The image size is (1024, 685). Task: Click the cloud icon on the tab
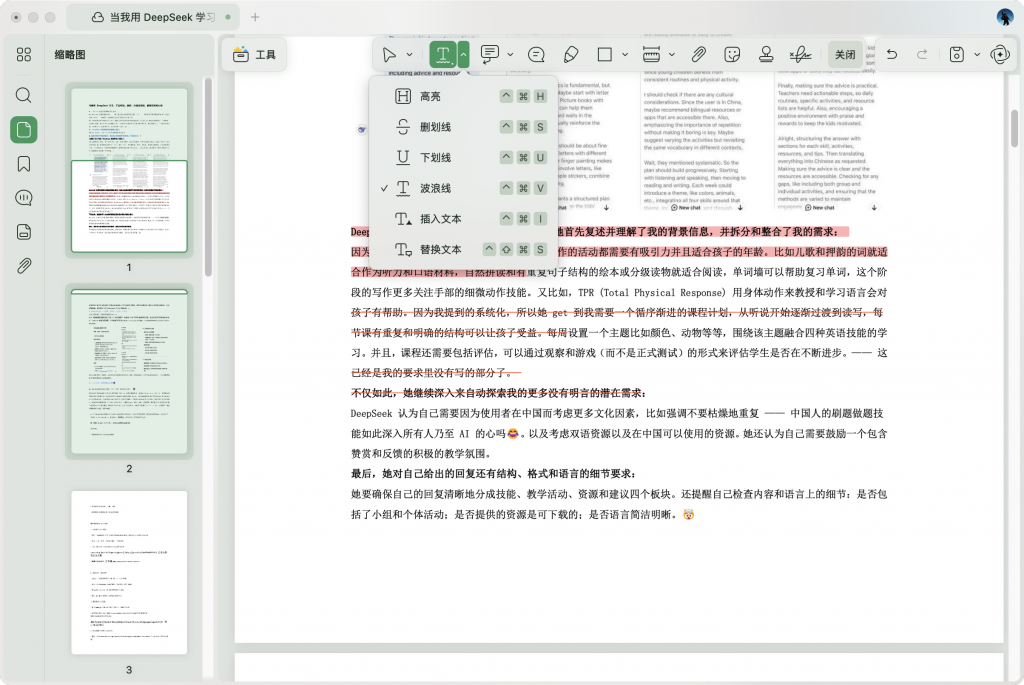97,18
